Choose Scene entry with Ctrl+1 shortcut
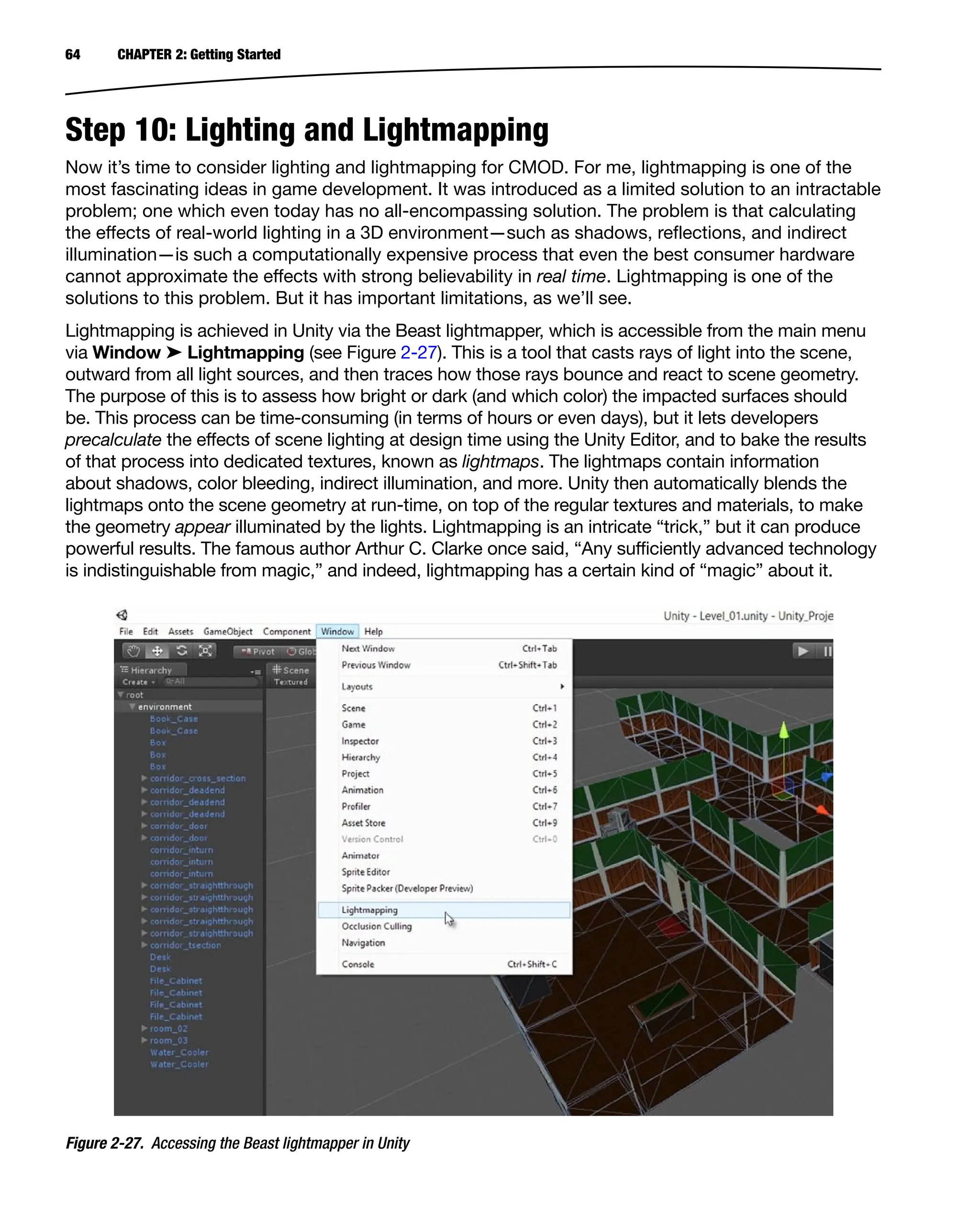 [444, 708]
